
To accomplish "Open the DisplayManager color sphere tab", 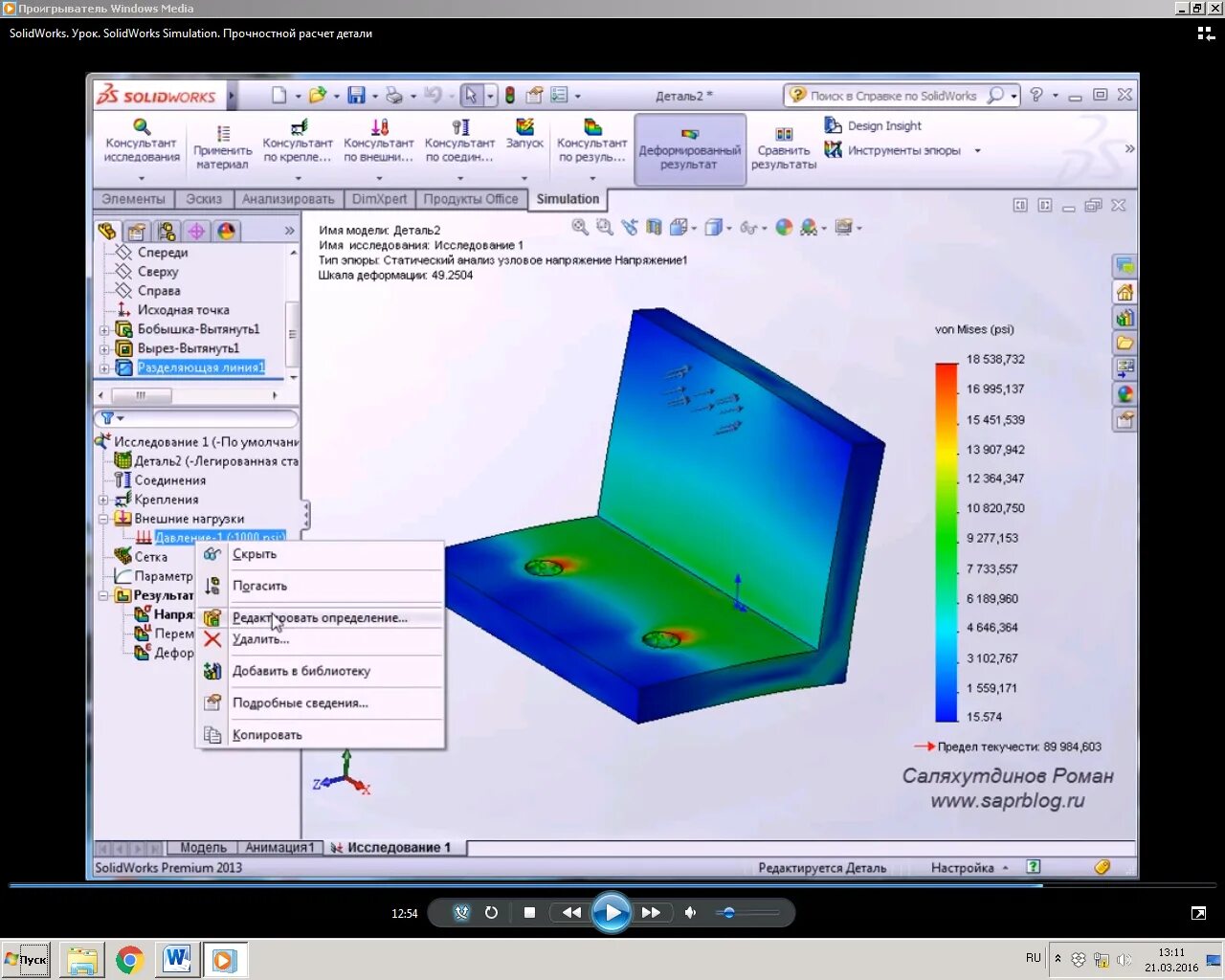I will click(x=226, y=232).
